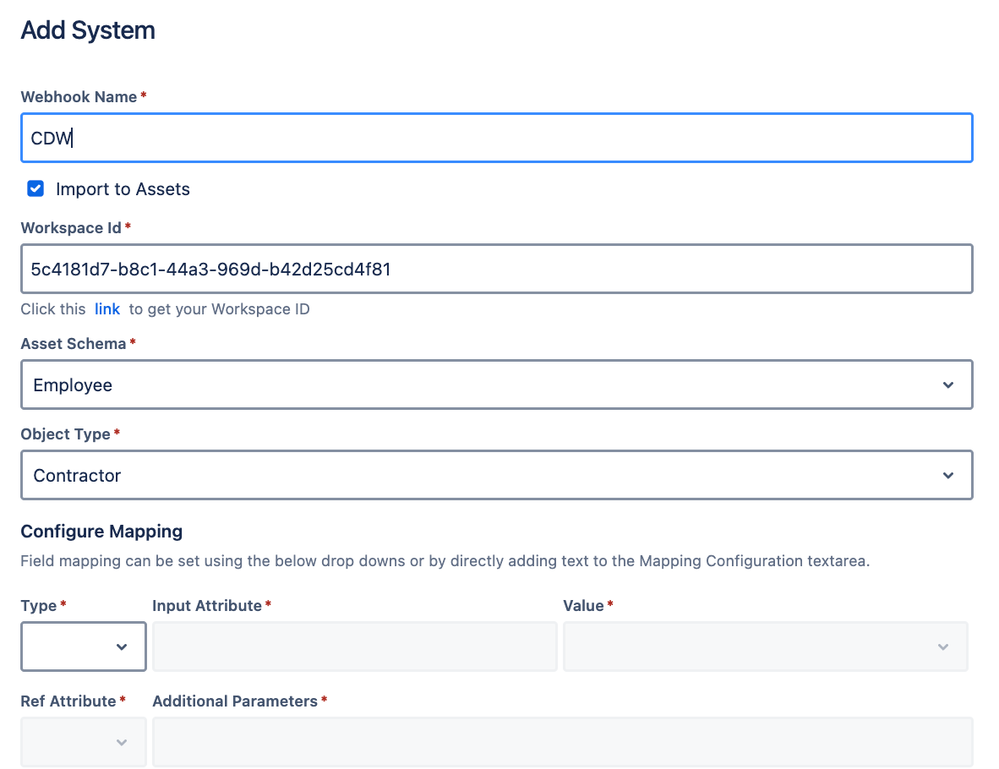The image size is (999, 769).
Task: Click the Value field chevron arrow
Action: click(x=942, y=647)
